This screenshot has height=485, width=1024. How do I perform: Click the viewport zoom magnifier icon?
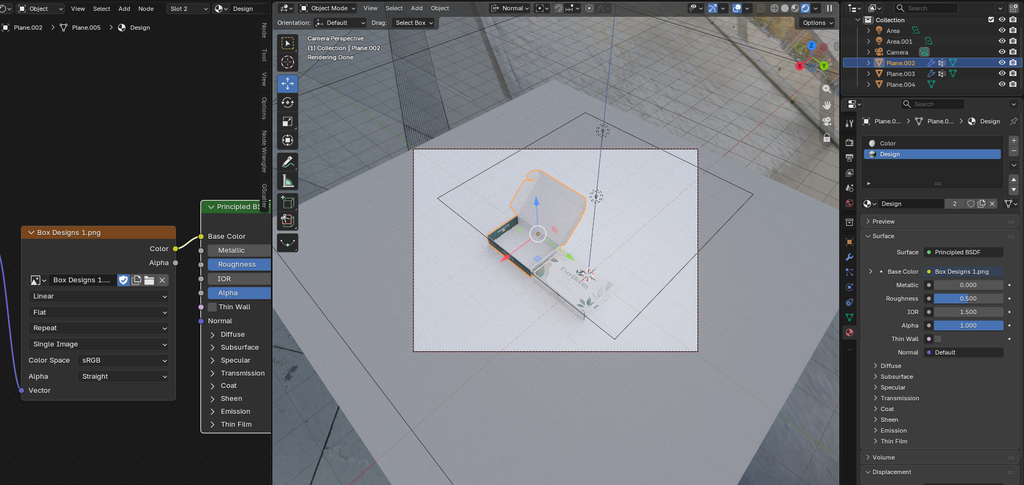tap(827, 89)
